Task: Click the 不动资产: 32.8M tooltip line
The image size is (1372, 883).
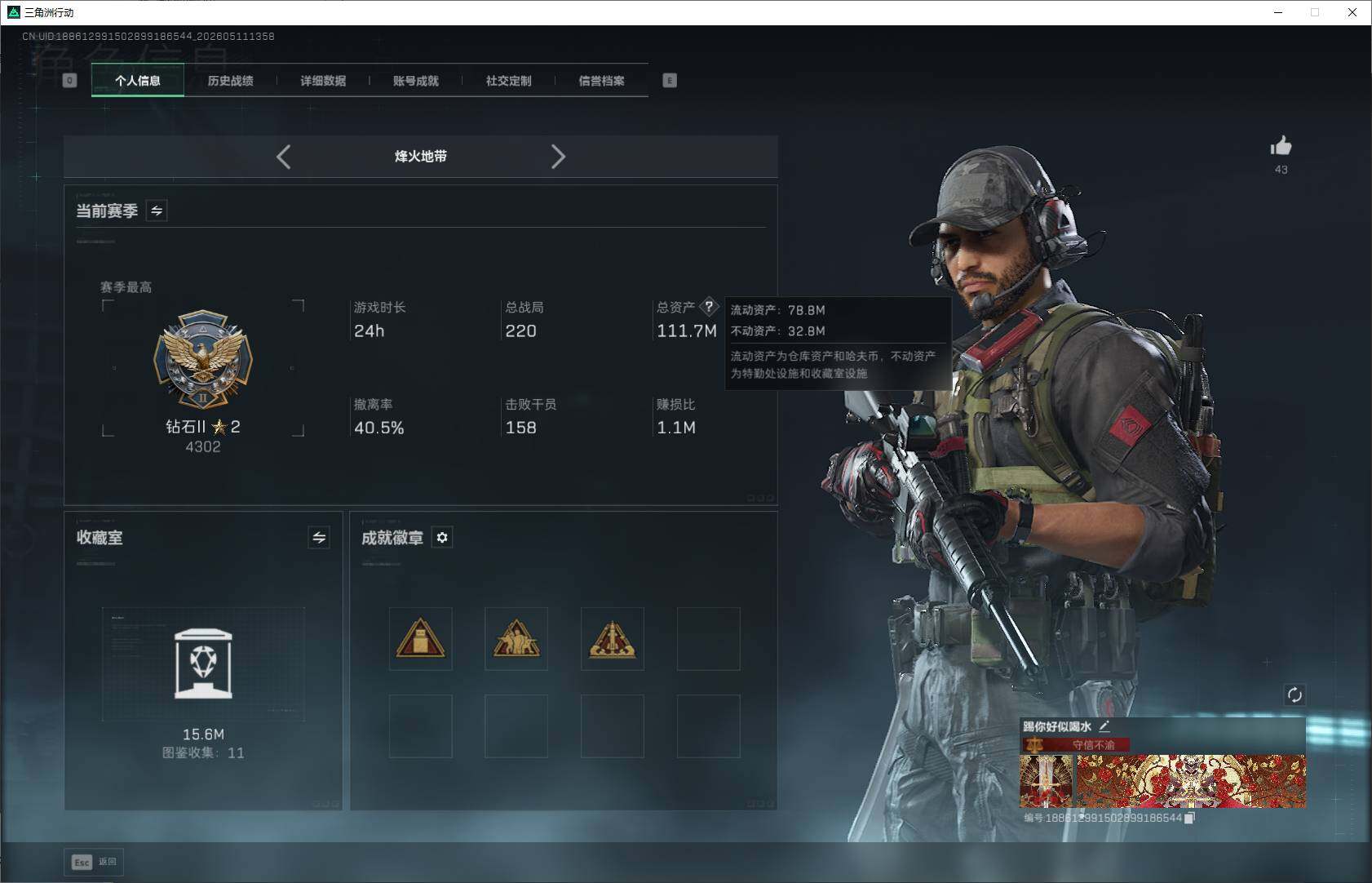Action: click(777, 331)
